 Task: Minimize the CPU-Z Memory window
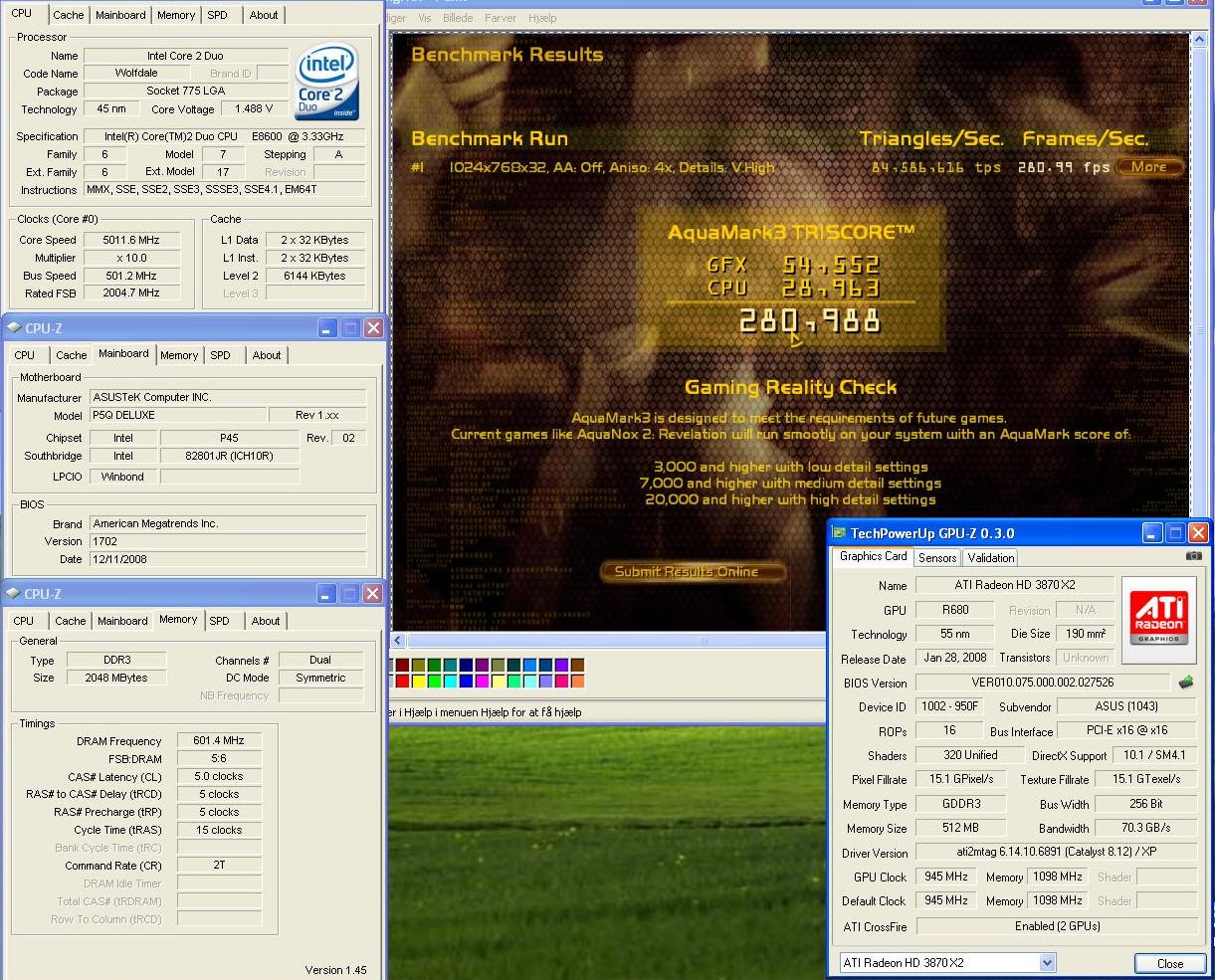[325, 593]
